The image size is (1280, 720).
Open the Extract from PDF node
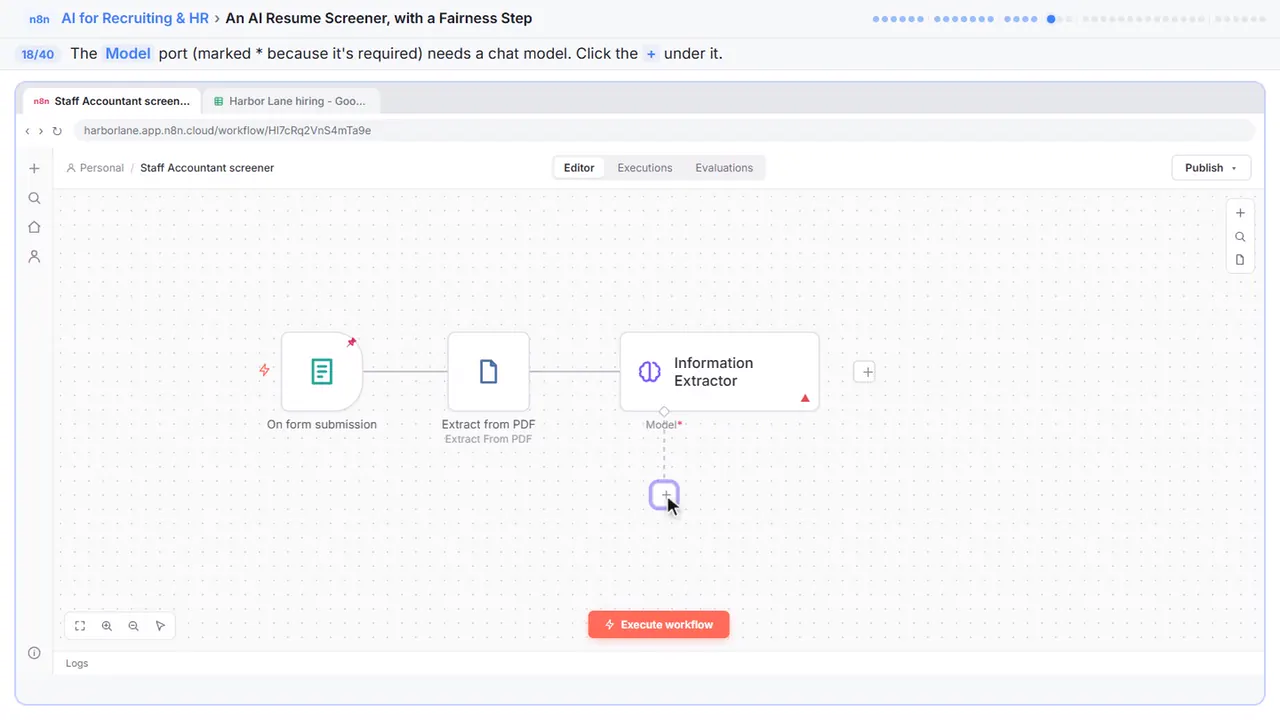tap(488, 372)
